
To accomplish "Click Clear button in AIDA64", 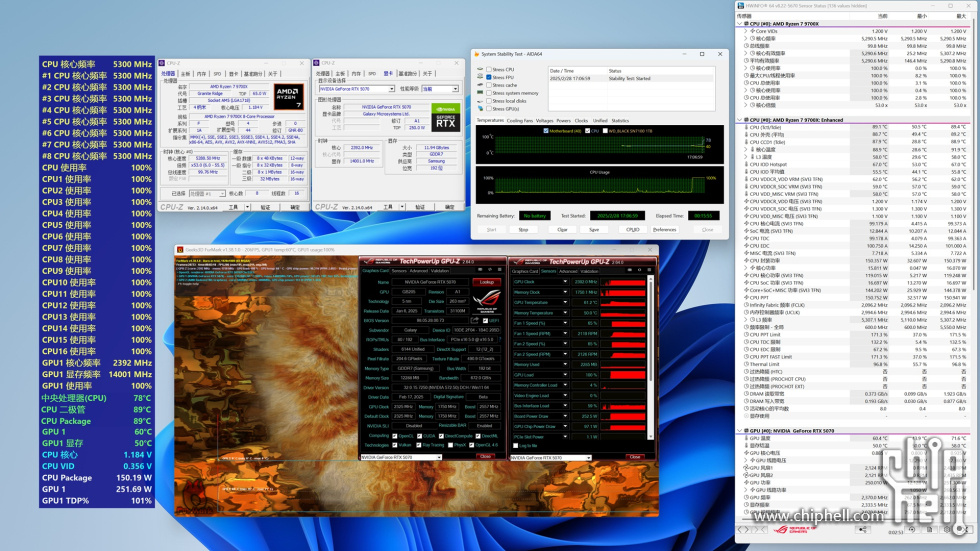I will 562,230.
